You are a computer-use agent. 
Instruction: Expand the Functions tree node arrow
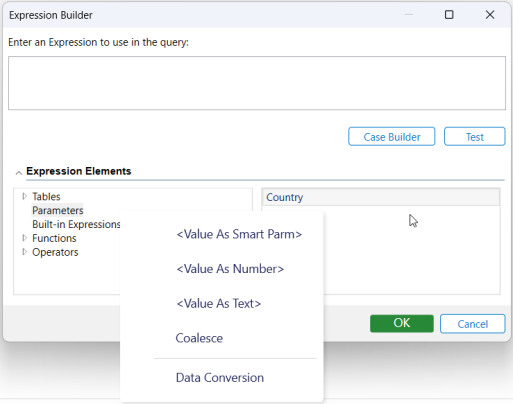pos(24,238)
